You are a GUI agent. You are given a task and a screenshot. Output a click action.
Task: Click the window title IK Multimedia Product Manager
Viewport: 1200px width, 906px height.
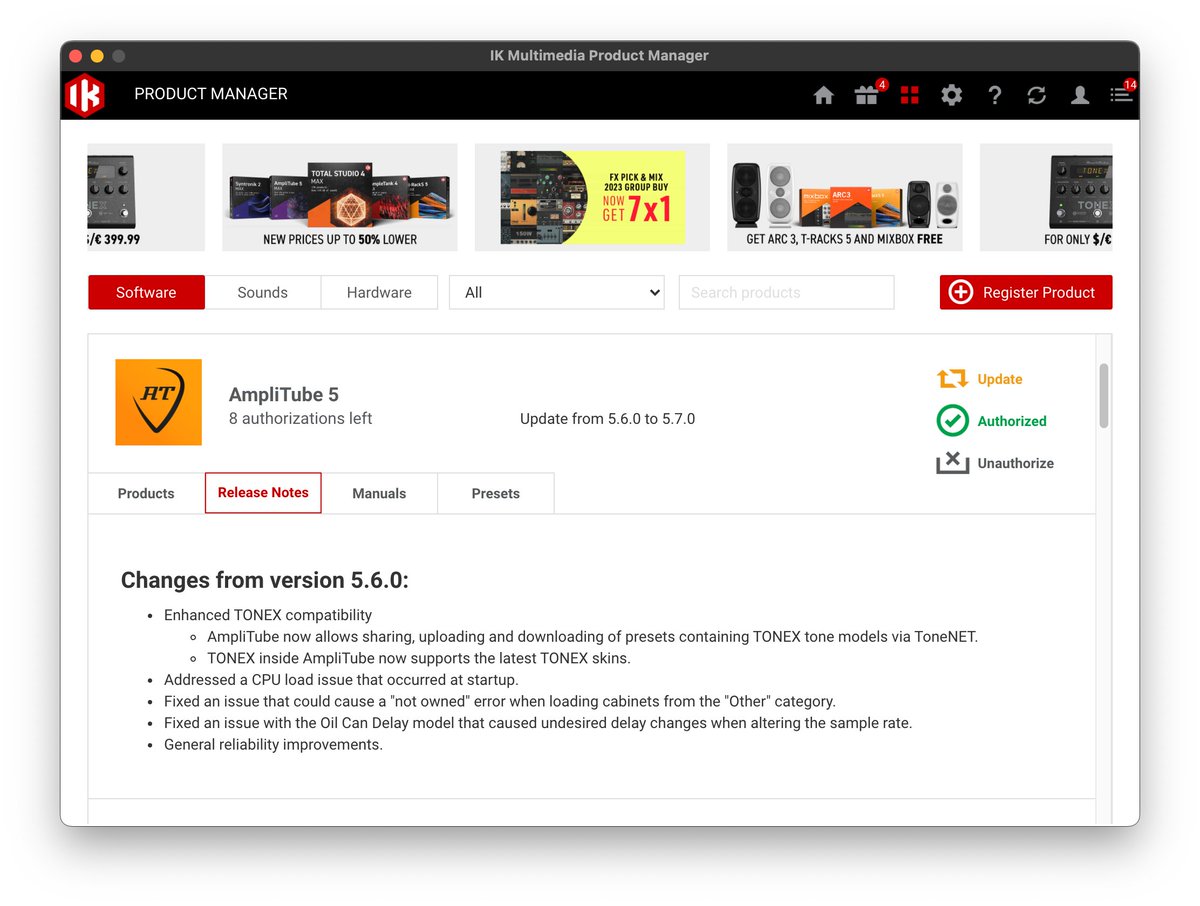coord(599,56)
